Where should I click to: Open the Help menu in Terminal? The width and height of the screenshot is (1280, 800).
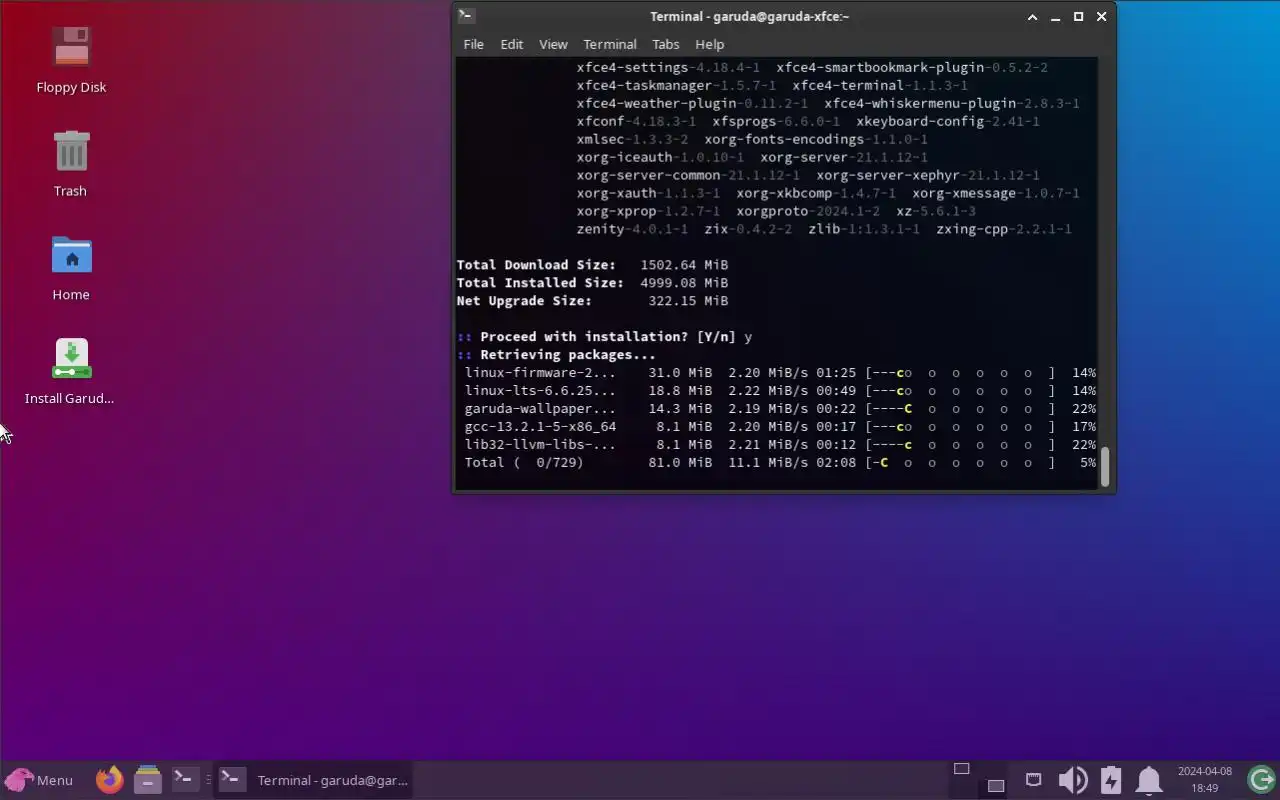point(709,44)
